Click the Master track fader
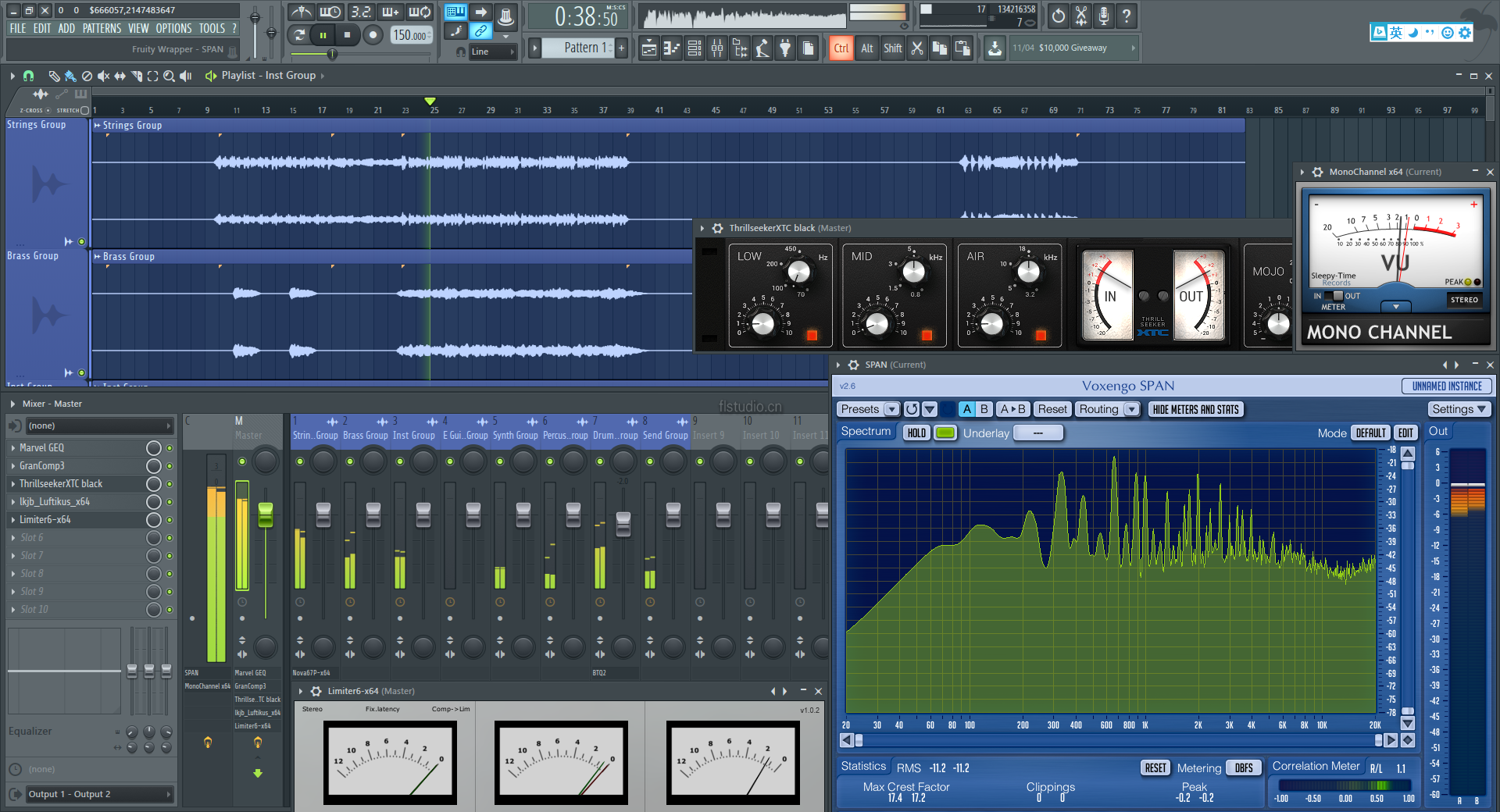 click(x=266, y=515)
